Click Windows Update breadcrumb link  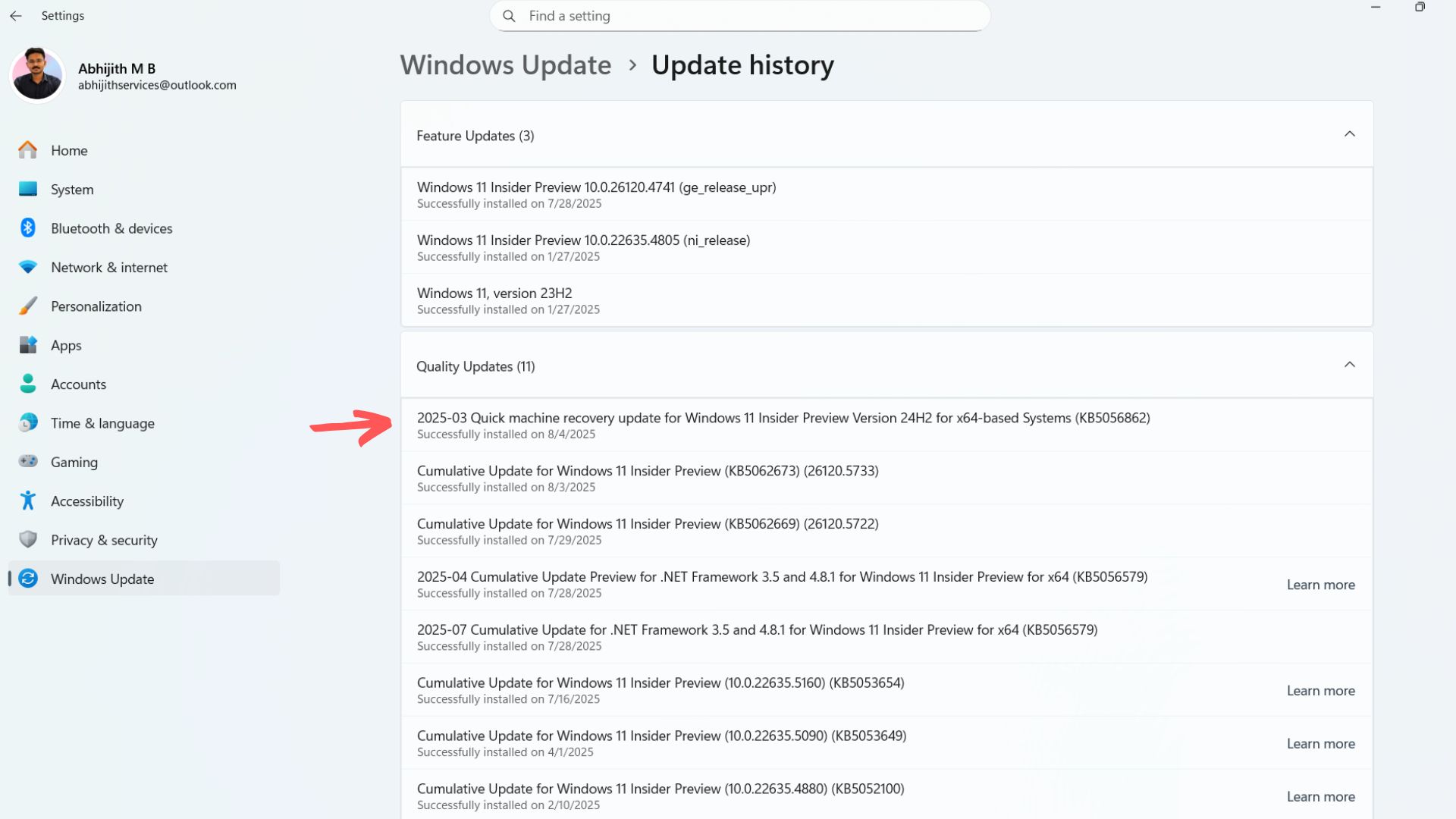(x=506, y=65)
